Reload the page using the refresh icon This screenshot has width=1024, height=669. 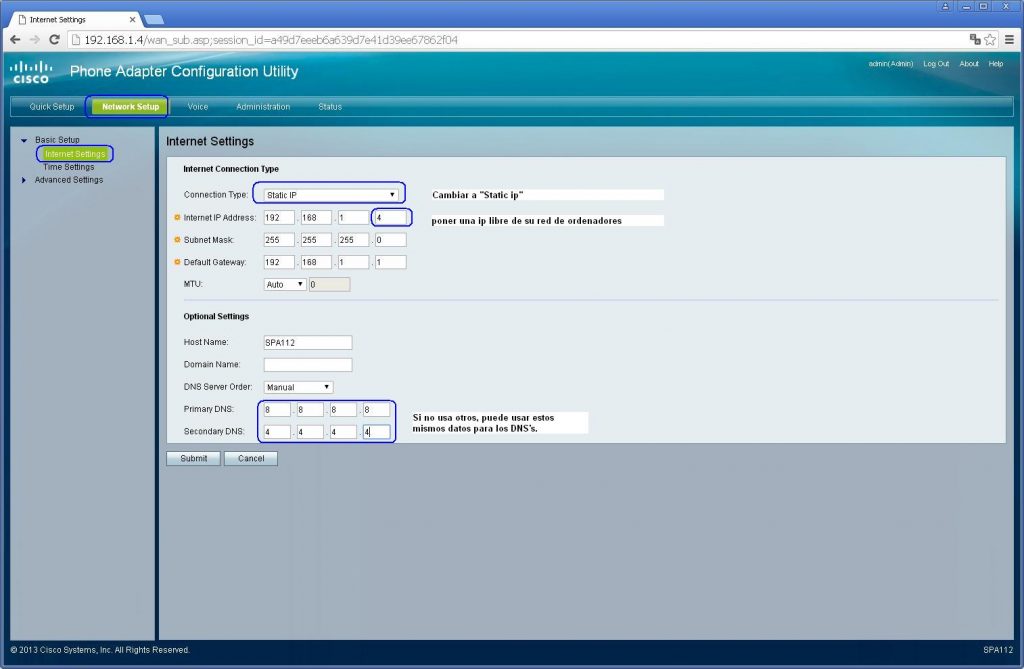point(58,39)
